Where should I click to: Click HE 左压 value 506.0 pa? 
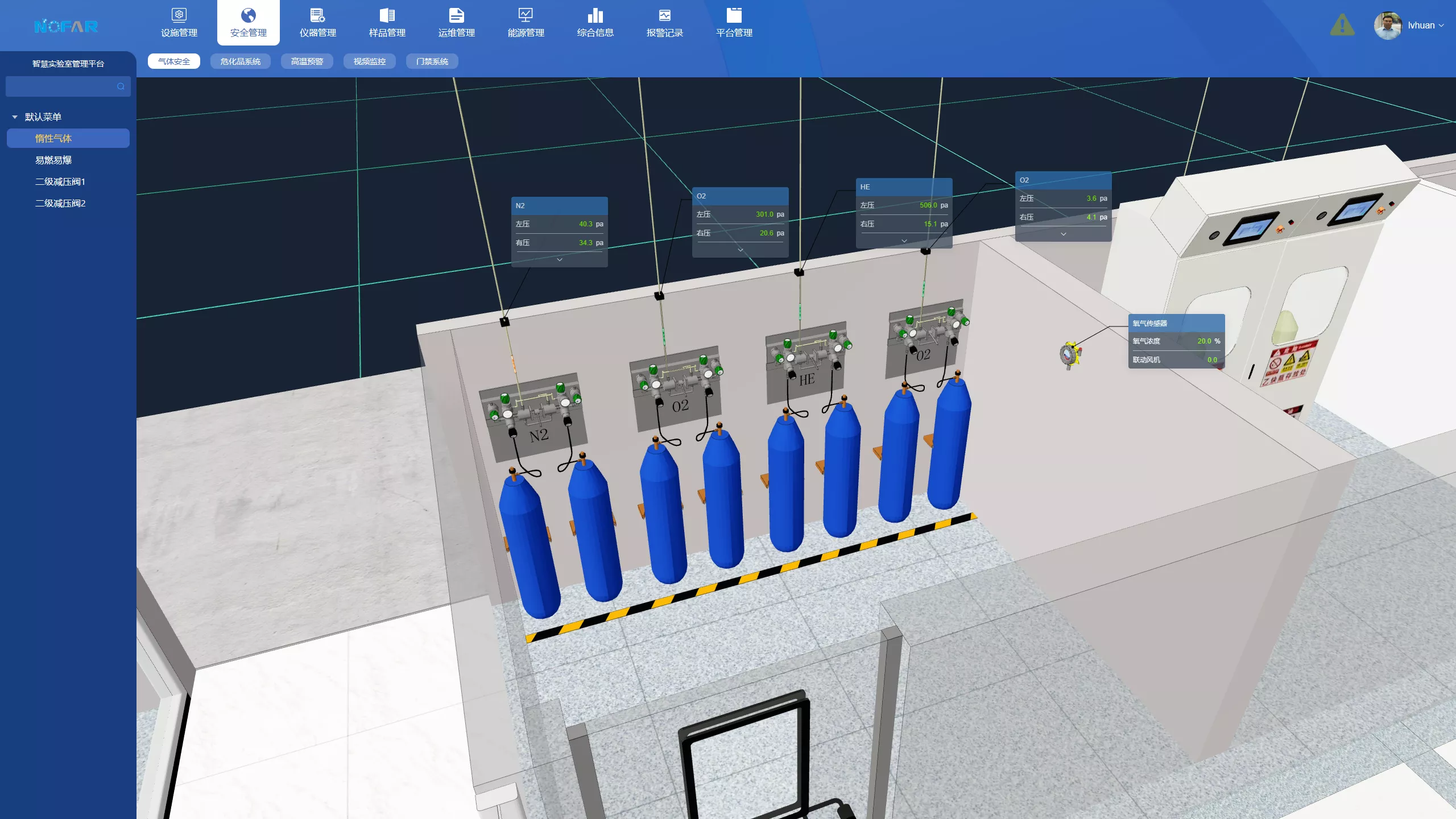934,205
